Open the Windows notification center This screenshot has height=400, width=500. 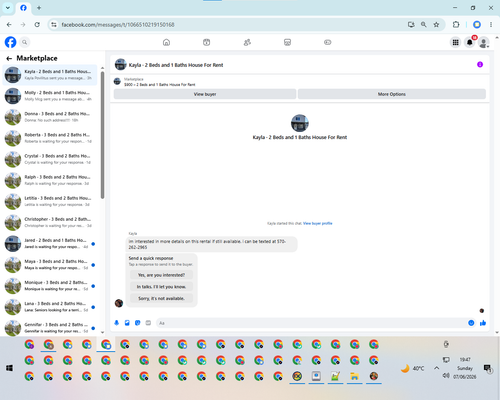pyautogui.click(x=488, y=368)
